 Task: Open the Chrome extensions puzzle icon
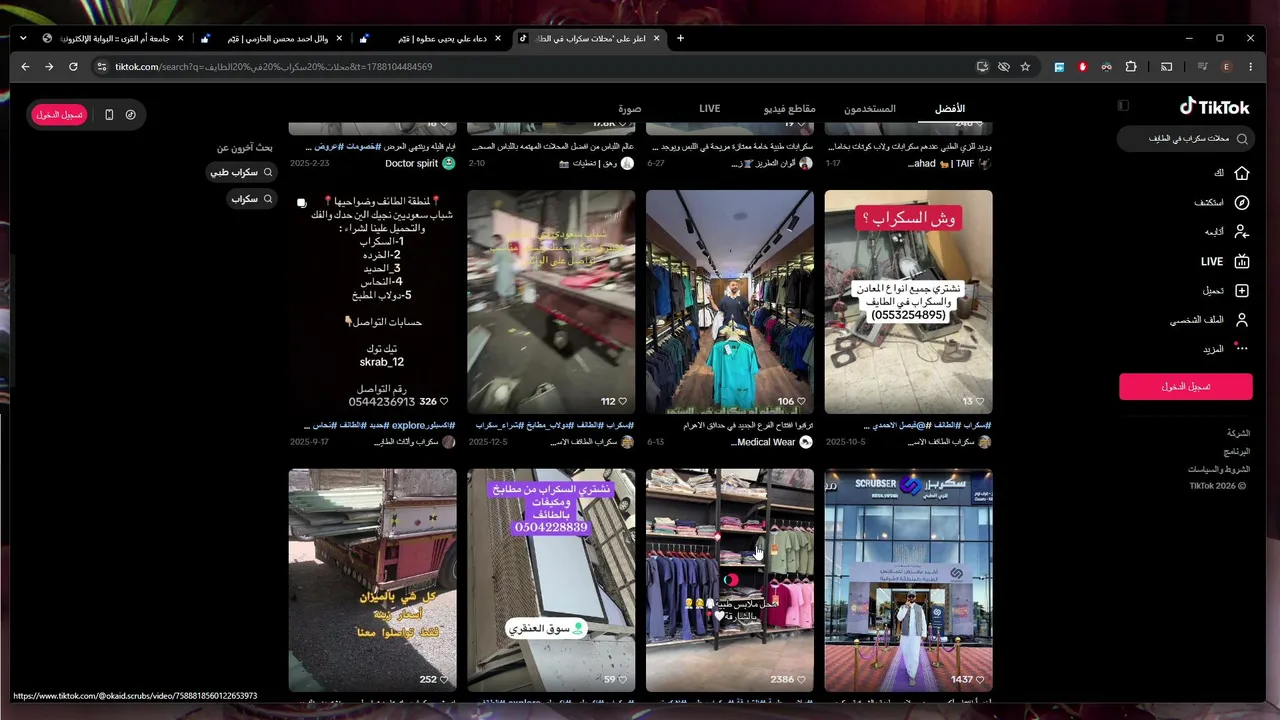pyautogui.click(x=1131, y=67)
